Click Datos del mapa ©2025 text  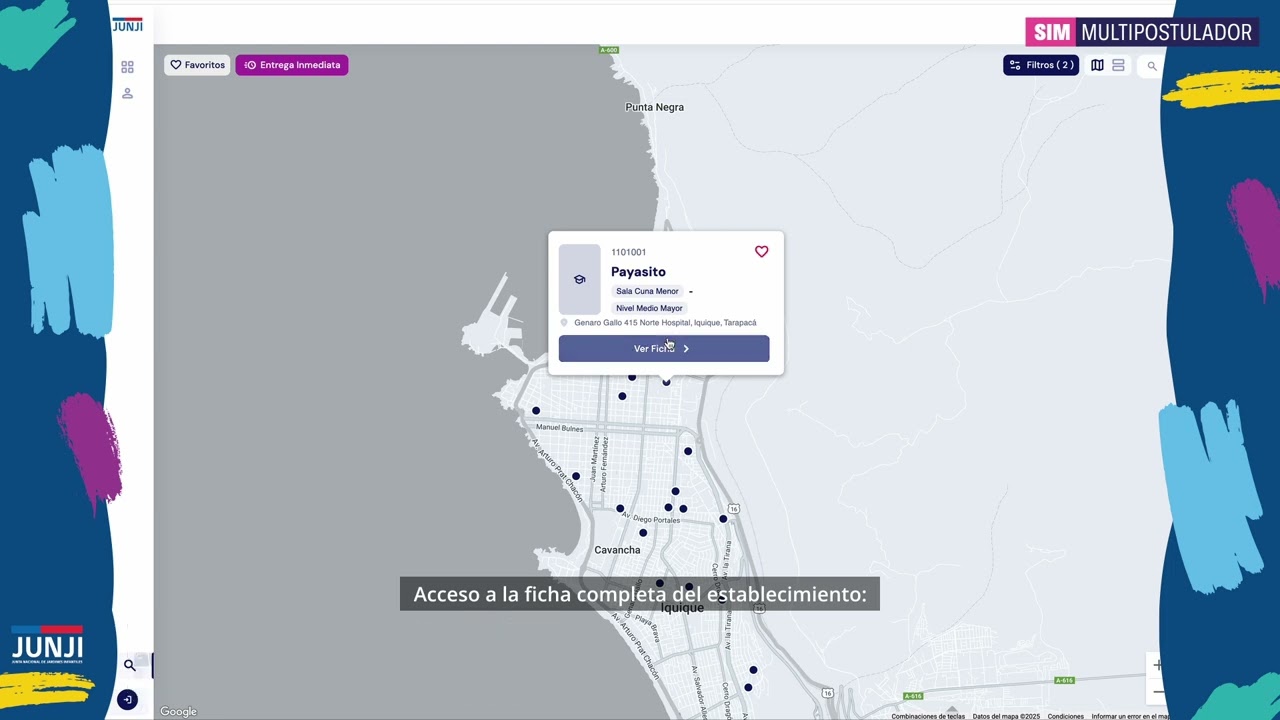pyautogui.click(x=1006, y=716)
